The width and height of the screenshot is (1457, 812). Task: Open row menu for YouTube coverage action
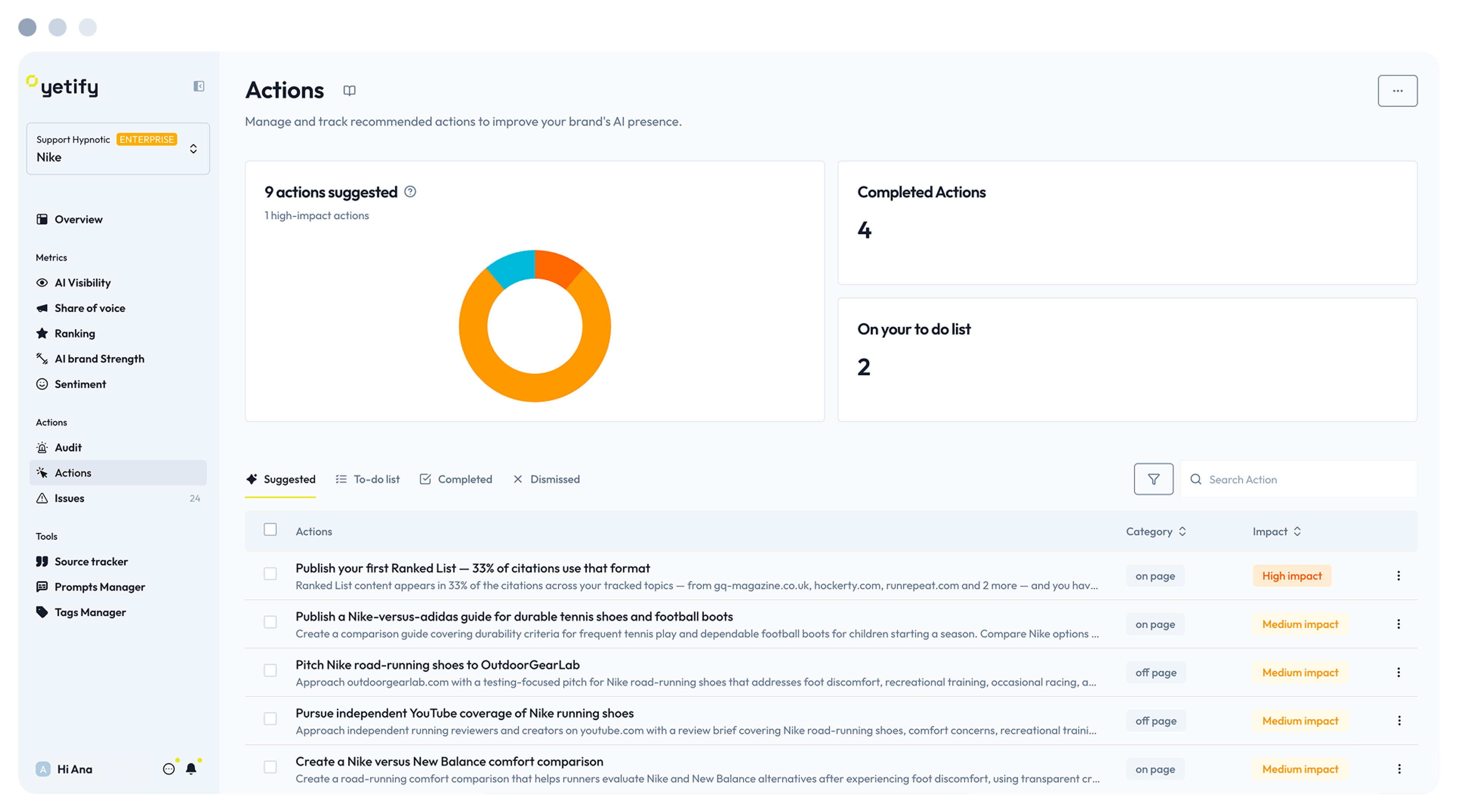click(x=1399, y=720)
